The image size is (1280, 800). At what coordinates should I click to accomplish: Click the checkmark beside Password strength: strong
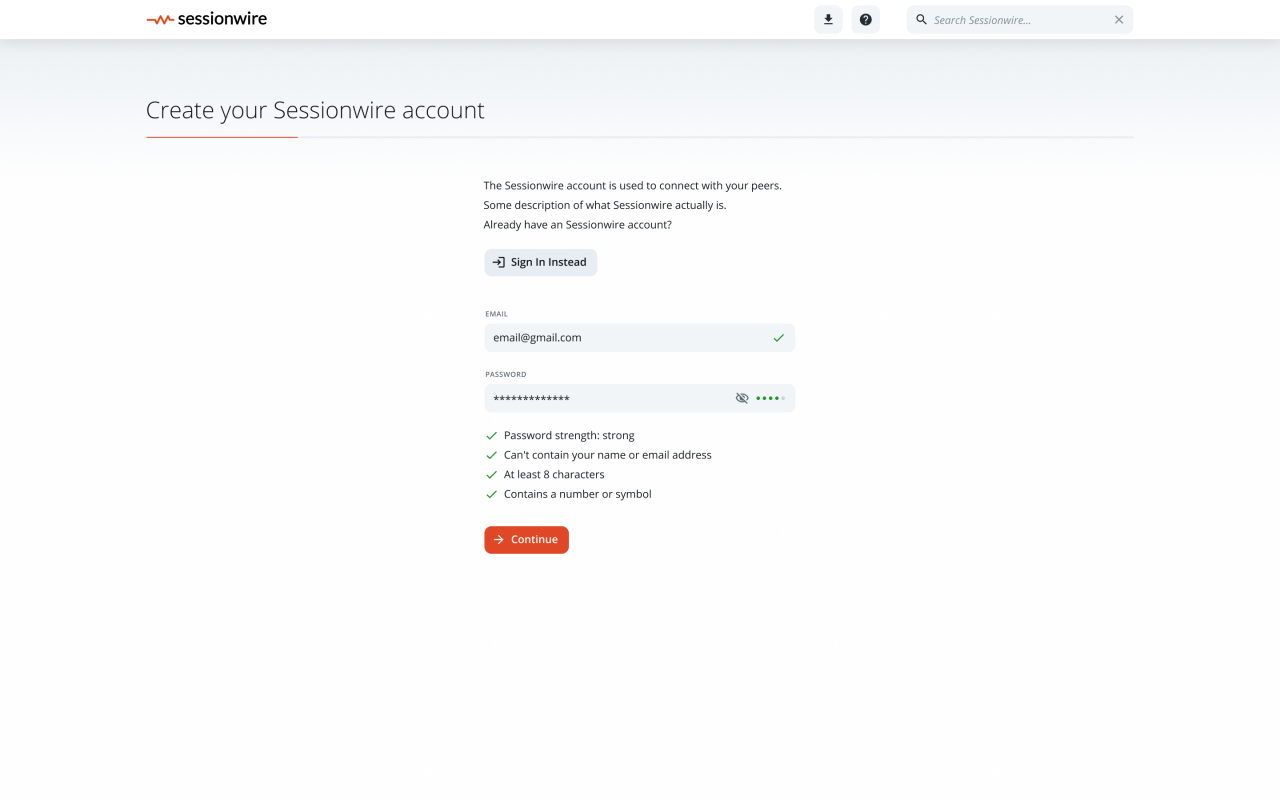click(491, 436)
